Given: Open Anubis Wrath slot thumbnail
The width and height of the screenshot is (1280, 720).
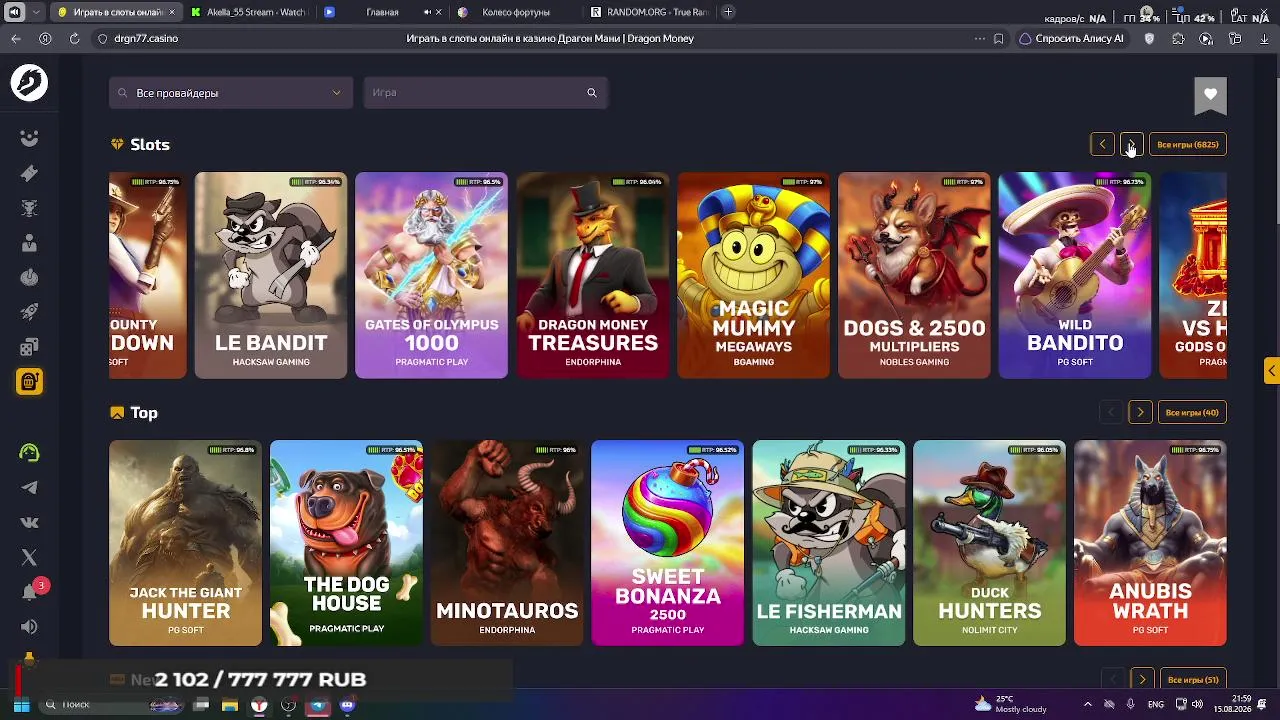Looking at the screenshot, I should (1150, 543).
